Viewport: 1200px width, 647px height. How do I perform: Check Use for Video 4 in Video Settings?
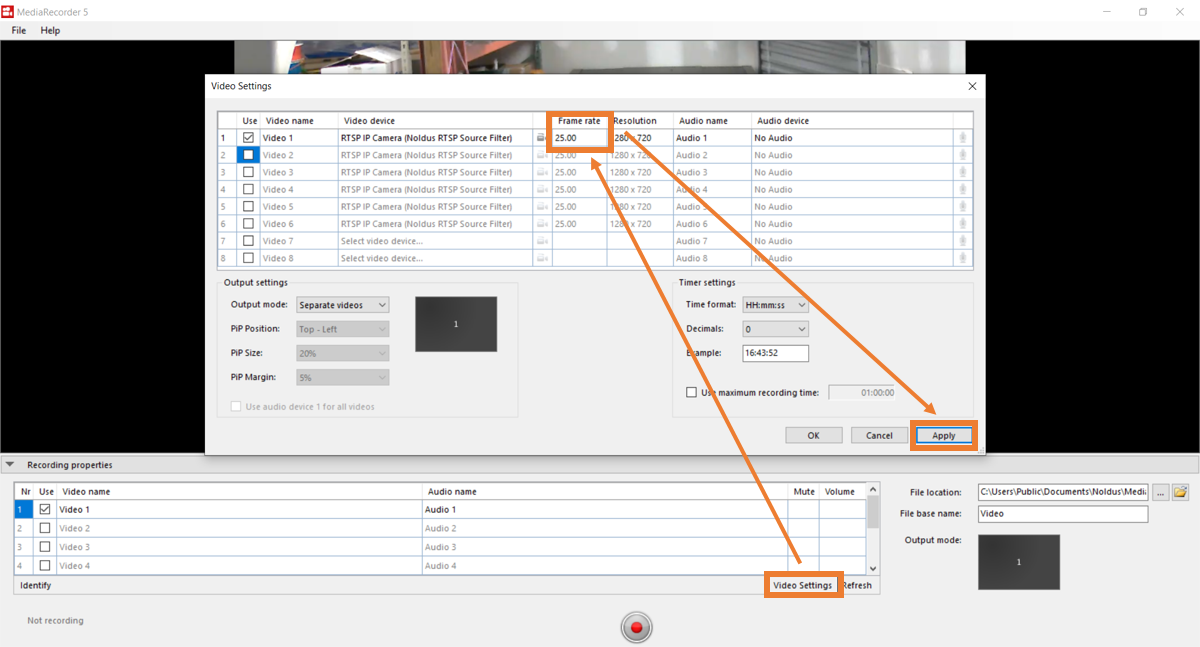click(248, 189)
